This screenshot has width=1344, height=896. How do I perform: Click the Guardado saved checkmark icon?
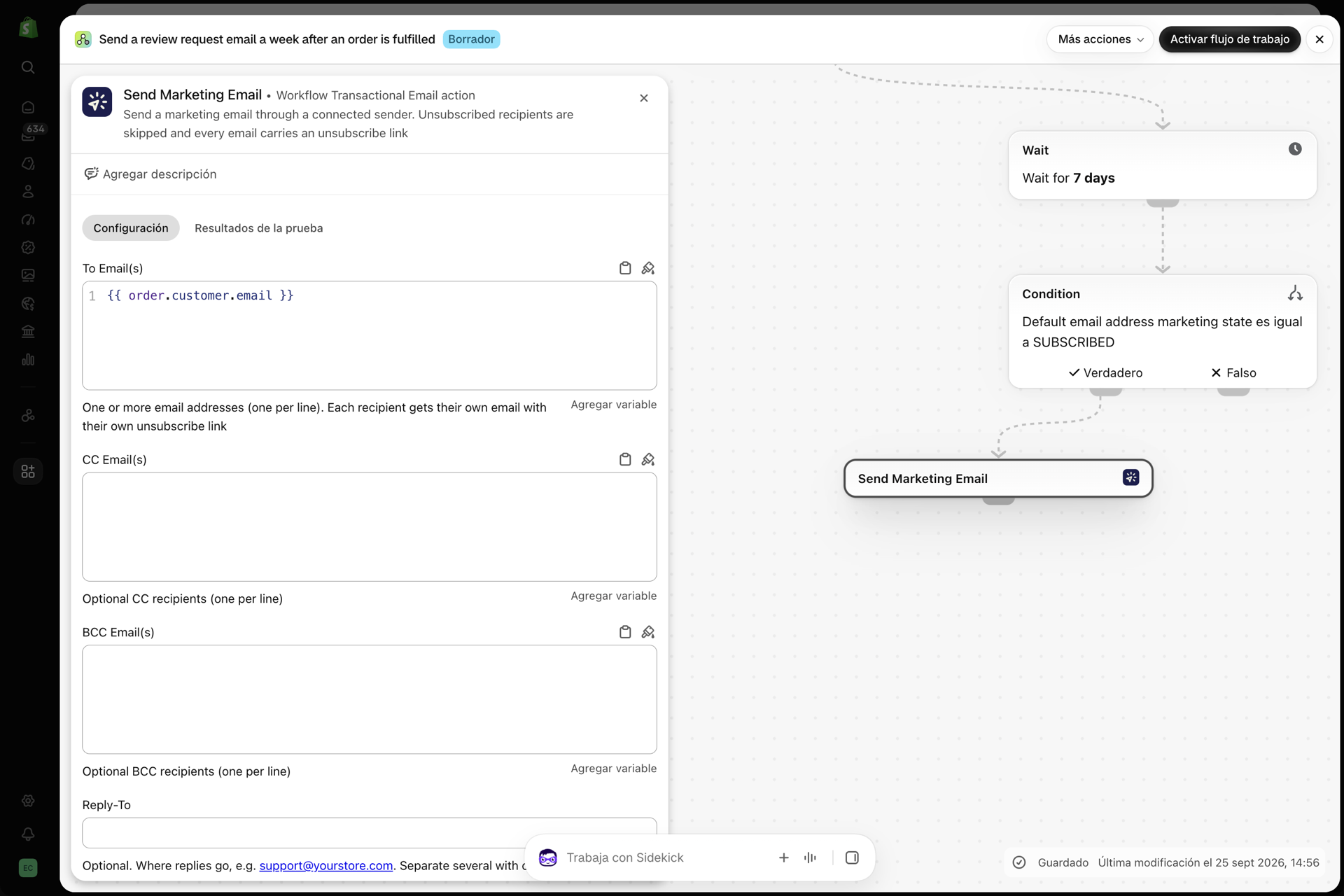[x=1019, y=862]
